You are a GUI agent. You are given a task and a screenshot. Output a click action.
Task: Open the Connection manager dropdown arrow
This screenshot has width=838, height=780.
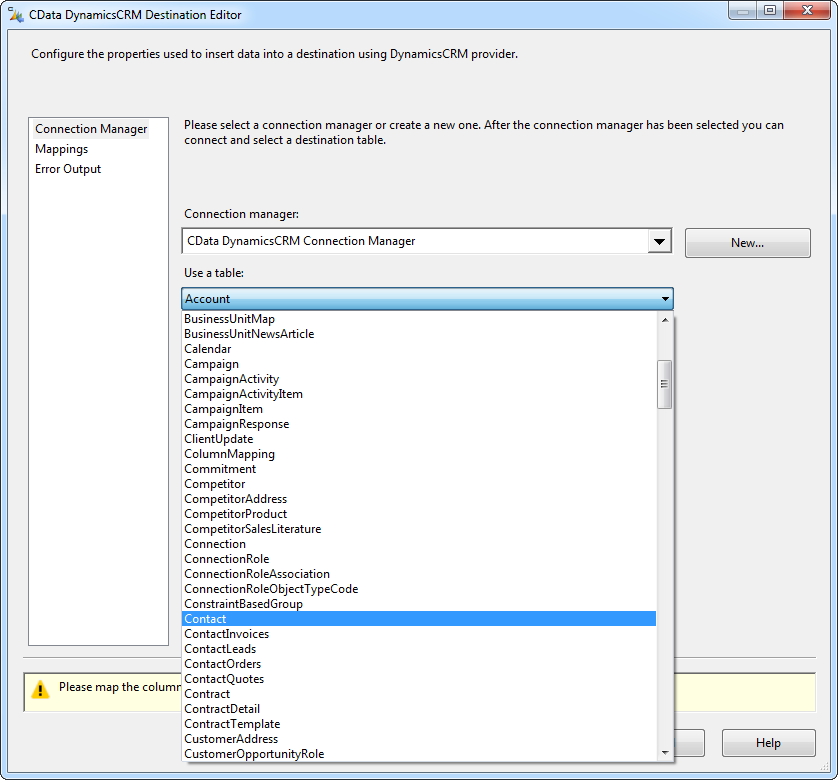659,242
